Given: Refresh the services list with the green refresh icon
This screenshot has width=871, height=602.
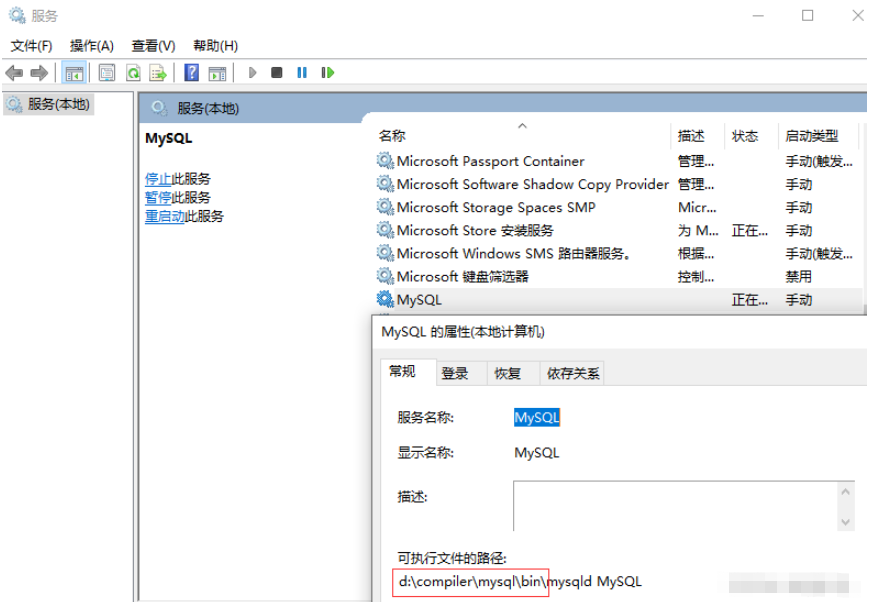Looking at the screenshot, I should (132, 72).
